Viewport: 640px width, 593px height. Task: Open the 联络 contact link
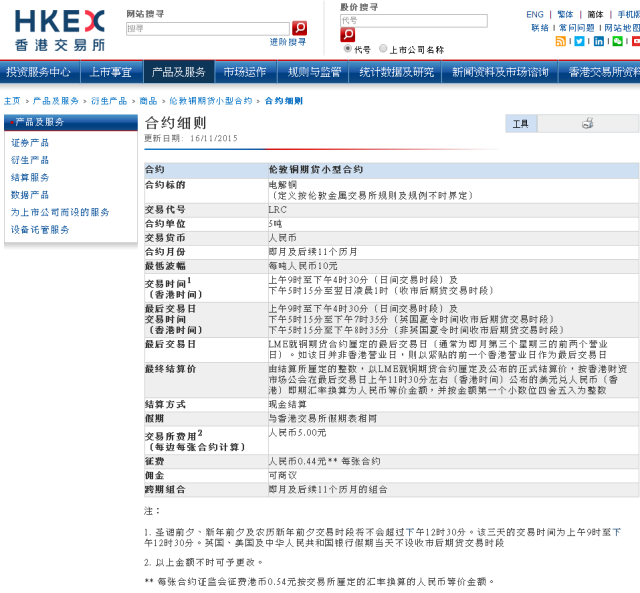pos(540,28)
